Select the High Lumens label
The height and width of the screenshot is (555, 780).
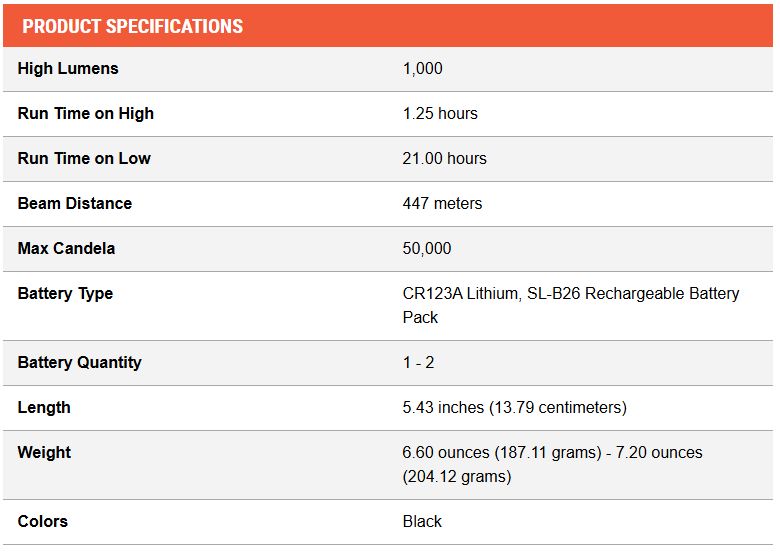tap(68, 69)
